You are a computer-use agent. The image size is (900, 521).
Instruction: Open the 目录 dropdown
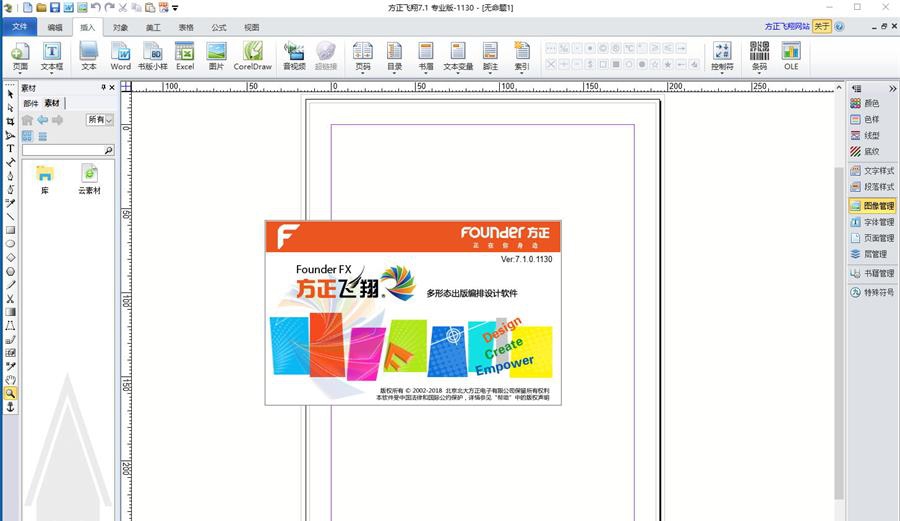click(394, 73)
